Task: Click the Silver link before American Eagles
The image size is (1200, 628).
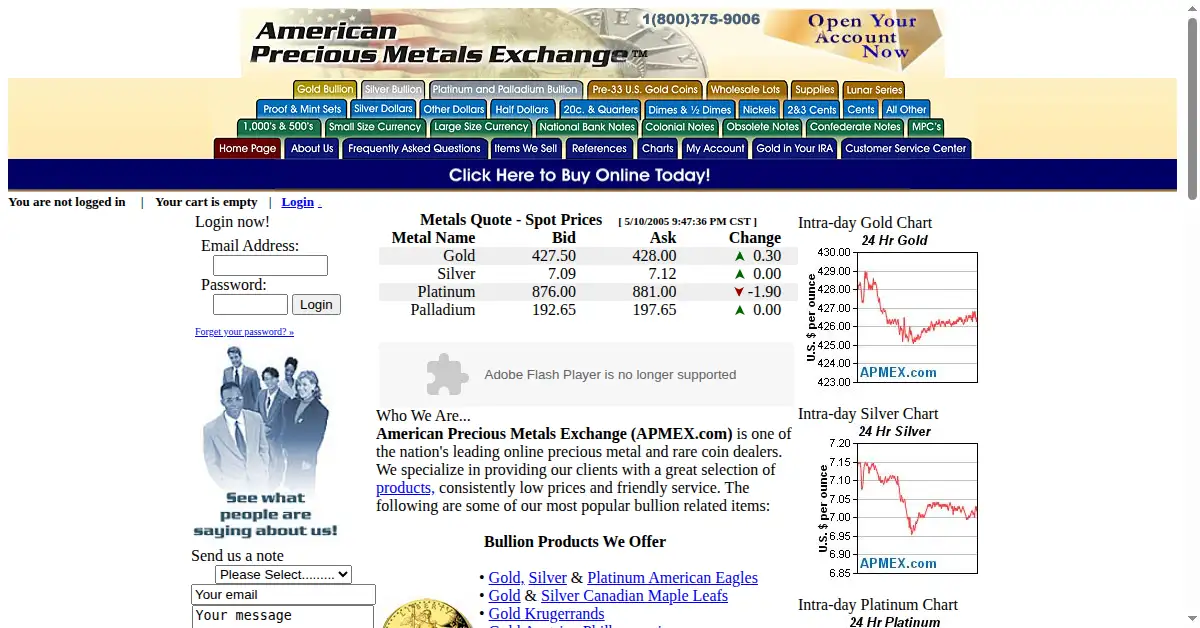Action: coord(548,578)
